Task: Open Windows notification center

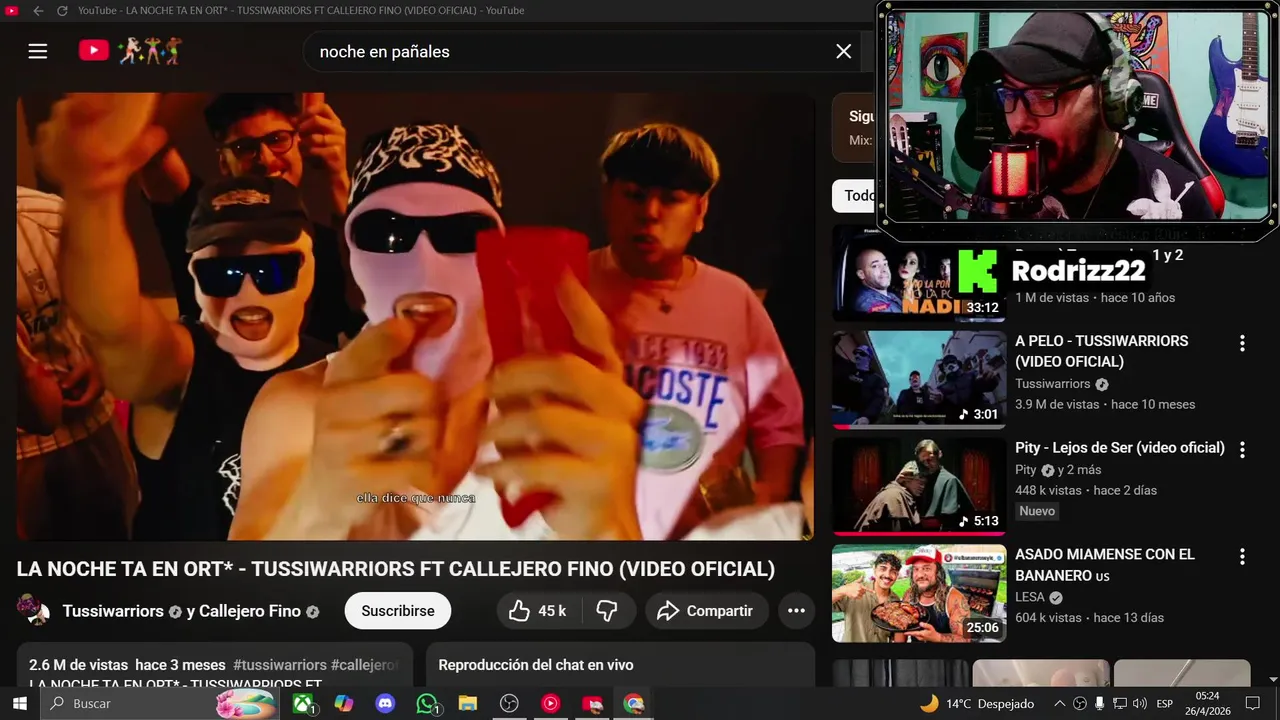Action: click(x=1253, y=704)
